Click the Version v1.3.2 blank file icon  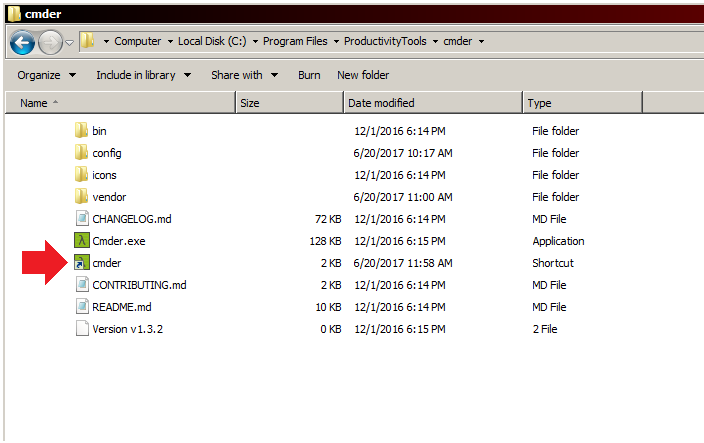[x=82, y=328]
